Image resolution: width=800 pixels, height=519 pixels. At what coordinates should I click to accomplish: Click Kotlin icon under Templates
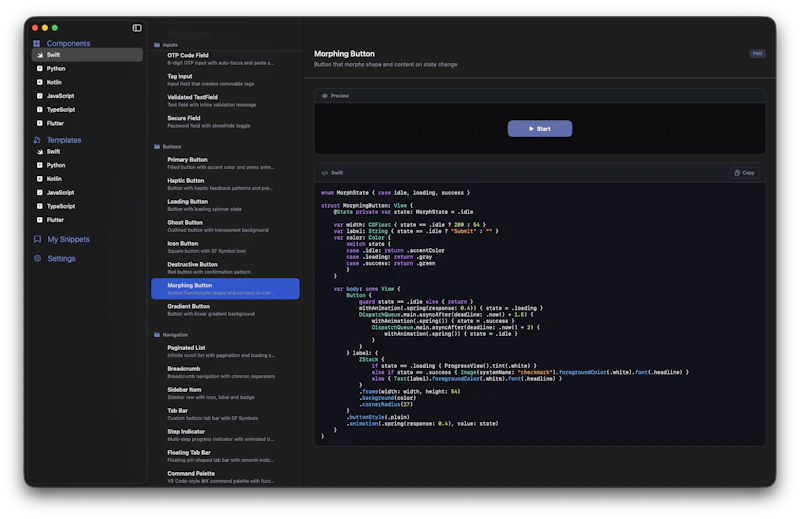[x=40, y=179]
